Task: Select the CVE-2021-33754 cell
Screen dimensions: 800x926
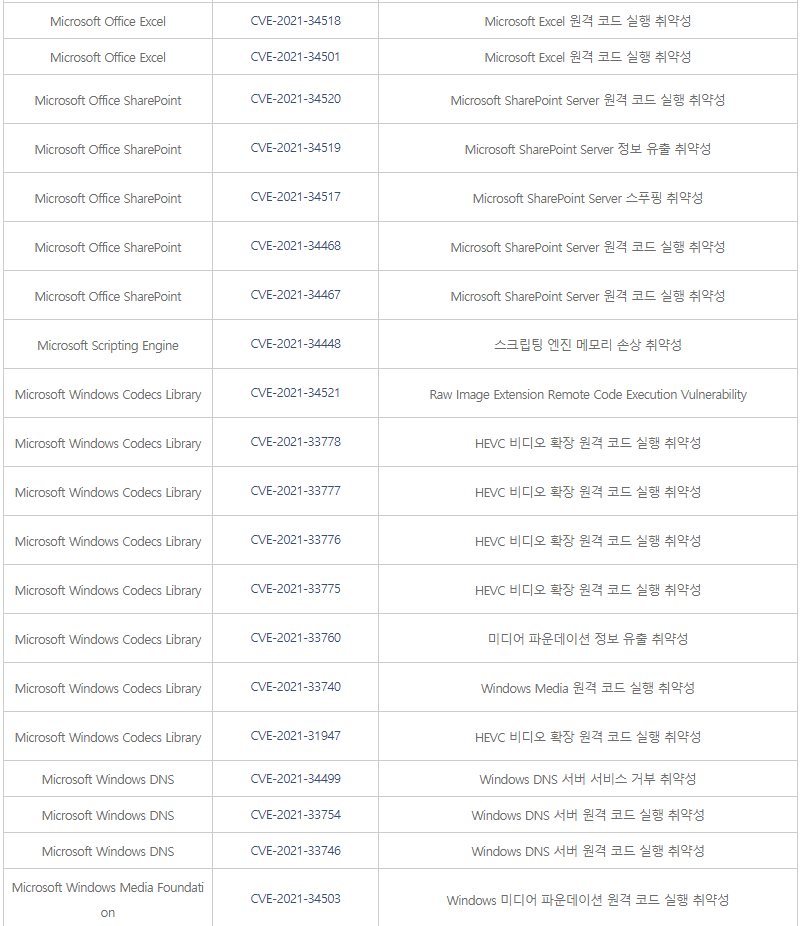Action: 295,815
